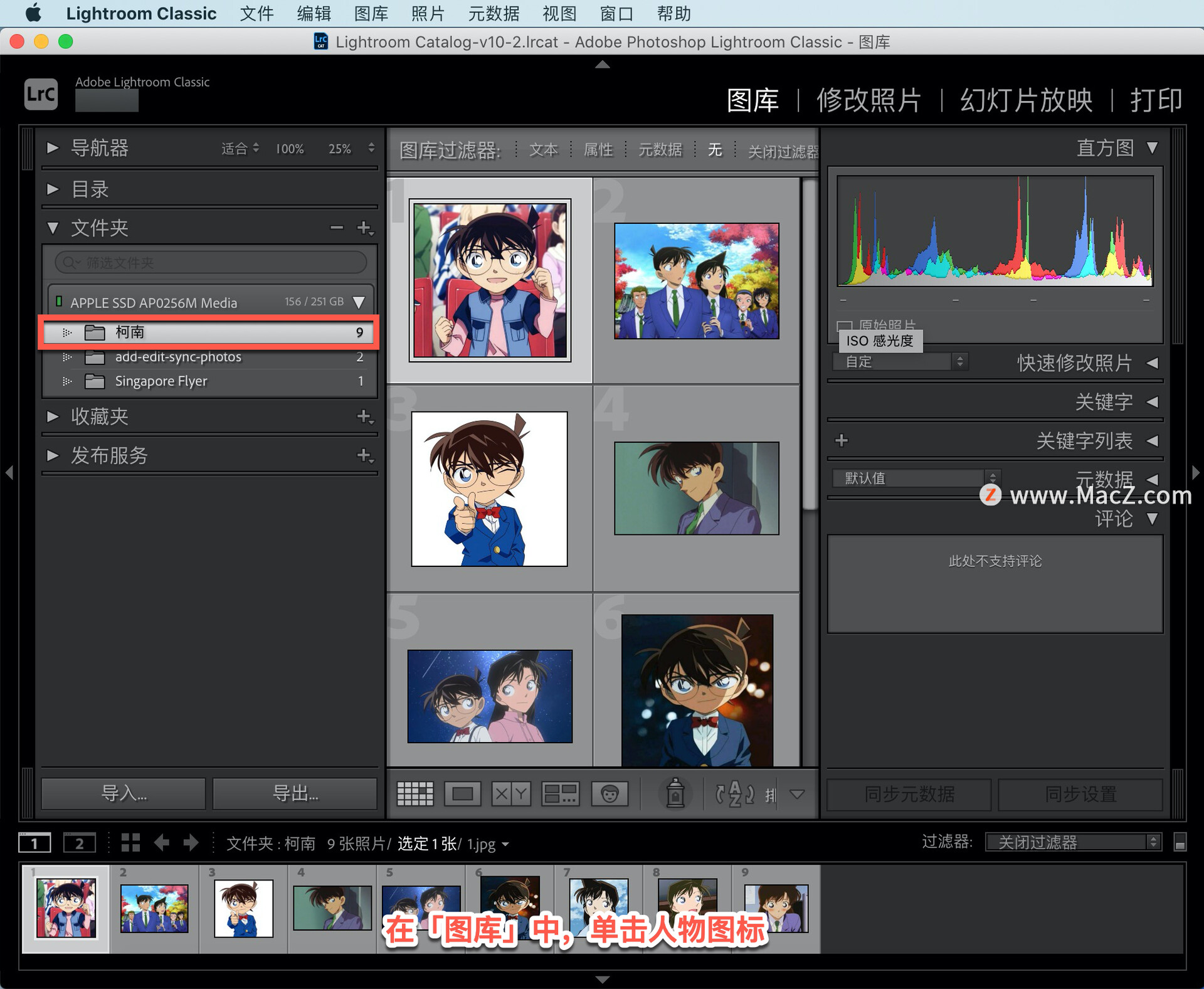The width and height of the screenshot is (1204, 989).
Task: Open the toolbar options triangle menu
Action: pyautogui.click(x=797, y=795)
